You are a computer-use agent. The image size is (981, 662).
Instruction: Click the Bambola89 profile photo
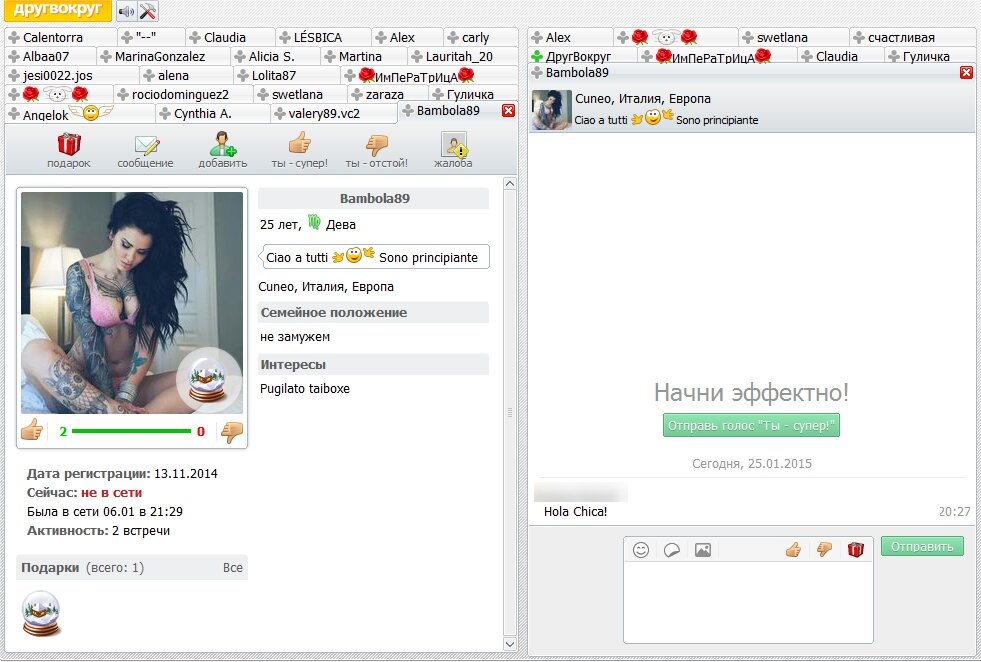(x=132, y=302)
